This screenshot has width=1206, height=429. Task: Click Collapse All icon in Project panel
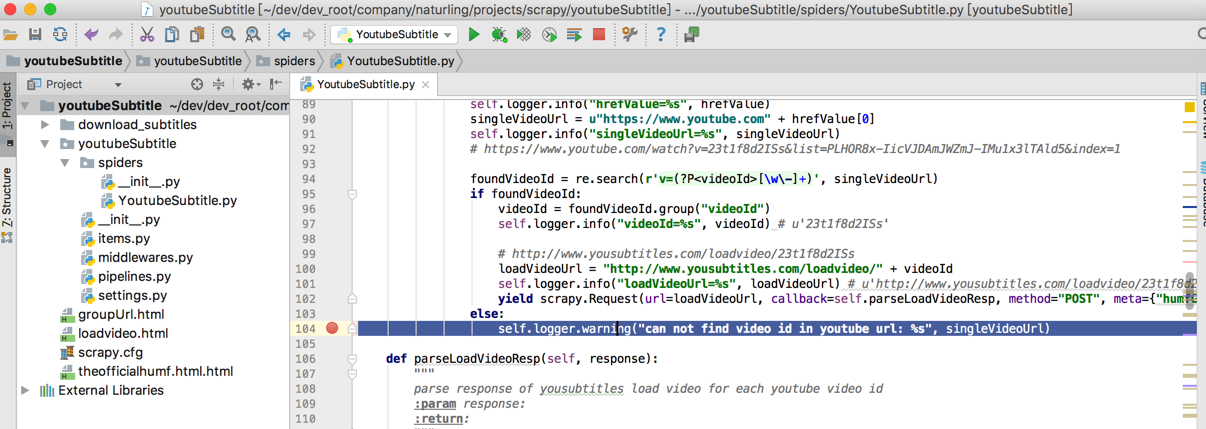tap(219, 85)
